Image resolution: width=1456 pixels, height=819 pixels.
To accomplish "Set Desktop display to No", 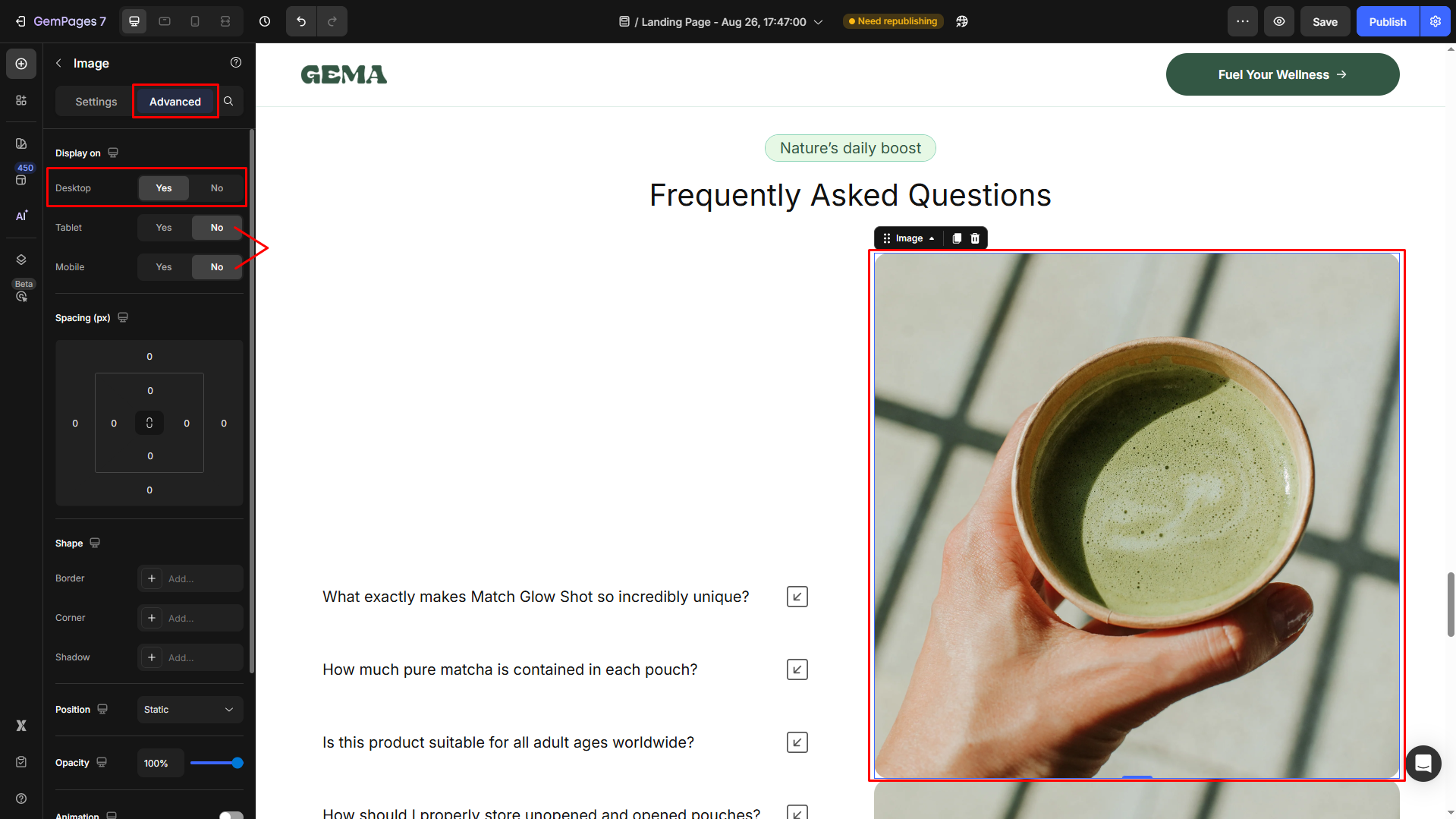I will (217, 188).
